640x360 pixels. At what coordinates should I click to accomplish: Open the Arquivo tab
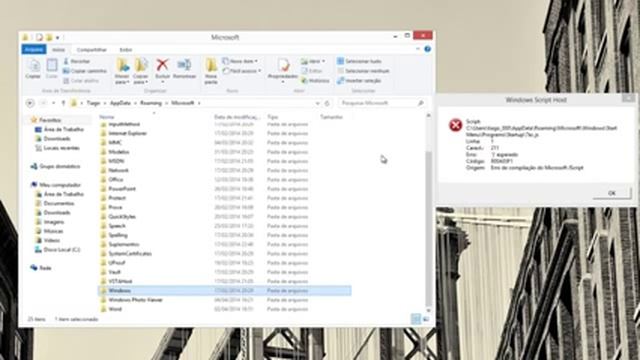click(34, 49)
